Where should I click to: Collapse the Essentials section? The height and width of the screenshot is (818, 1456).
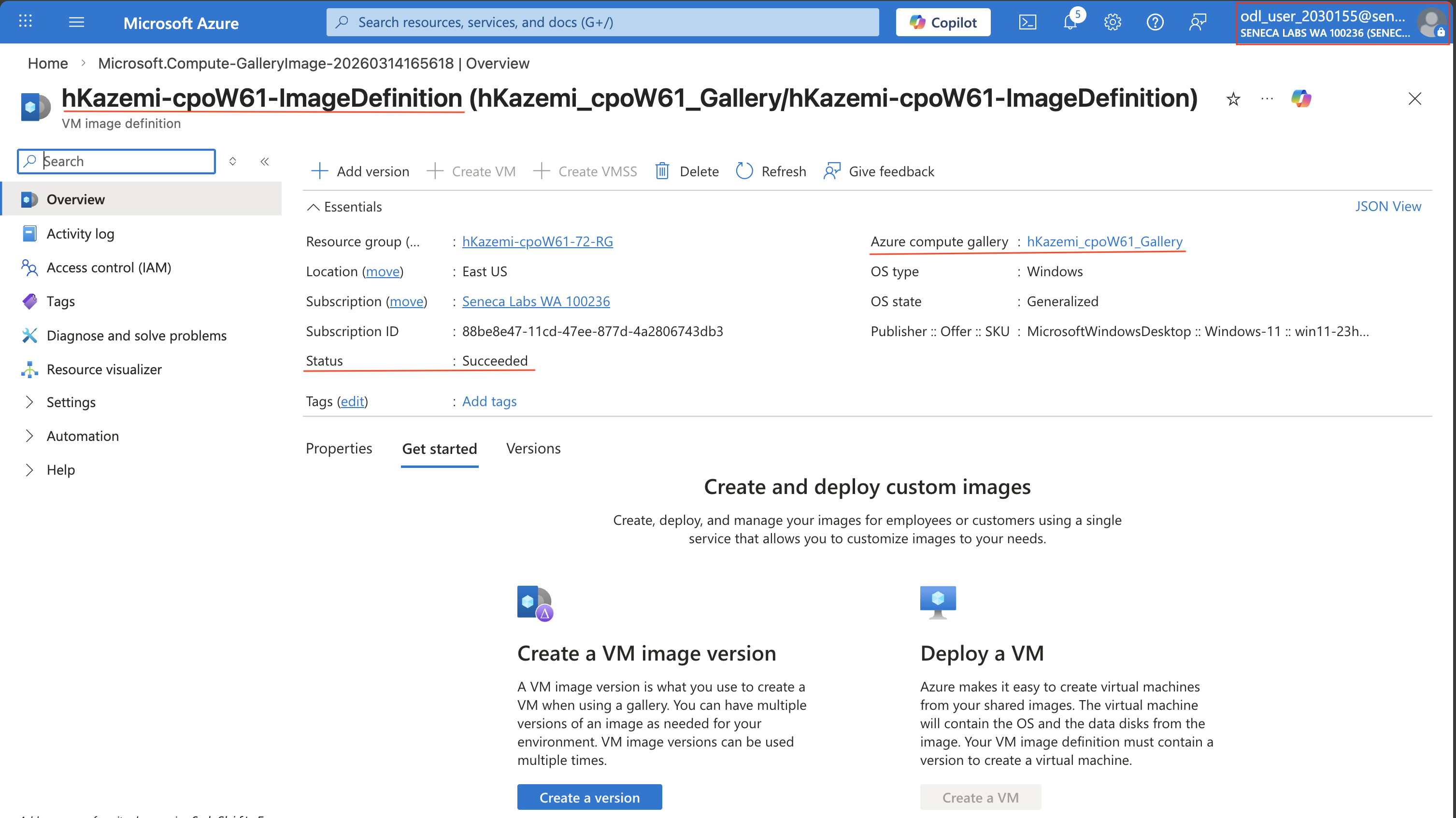344,207
